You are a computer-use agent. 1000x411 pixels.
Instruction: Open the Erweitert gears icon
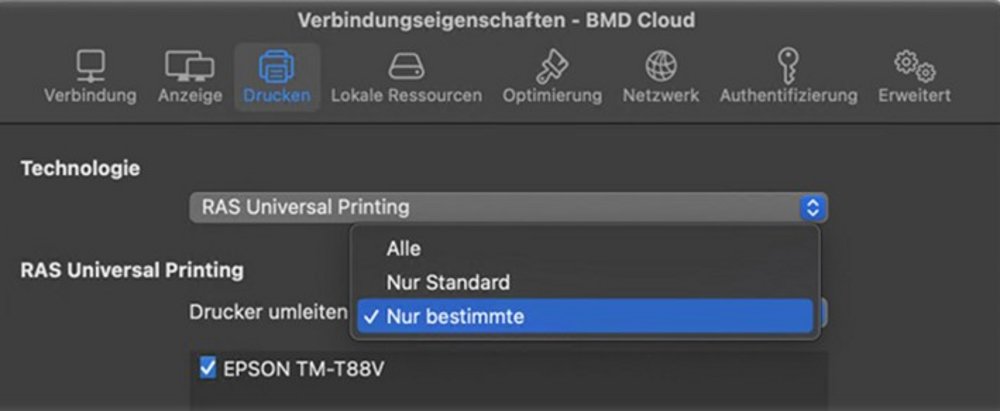(914, 67)
